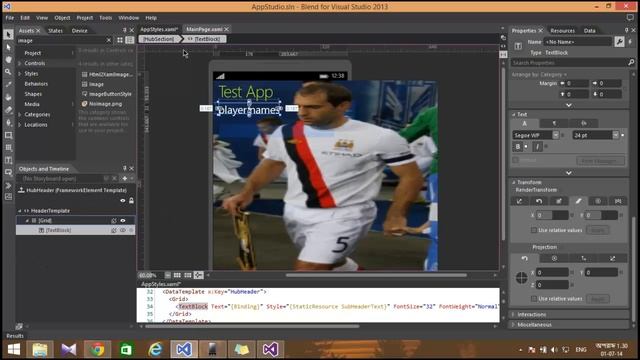Select the TextBlock text tool
The image size is (640, 360).
pos(8,160)
